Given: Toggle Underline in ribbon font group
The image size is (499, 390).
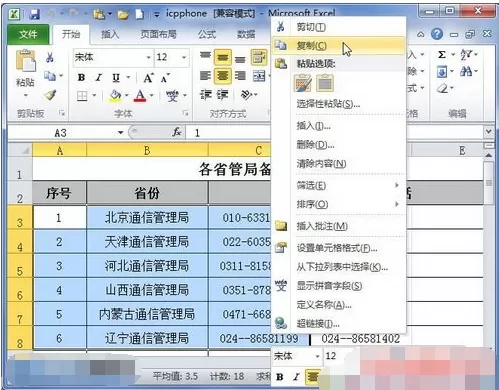Looking at the screenshot, I should coord(116,78).
